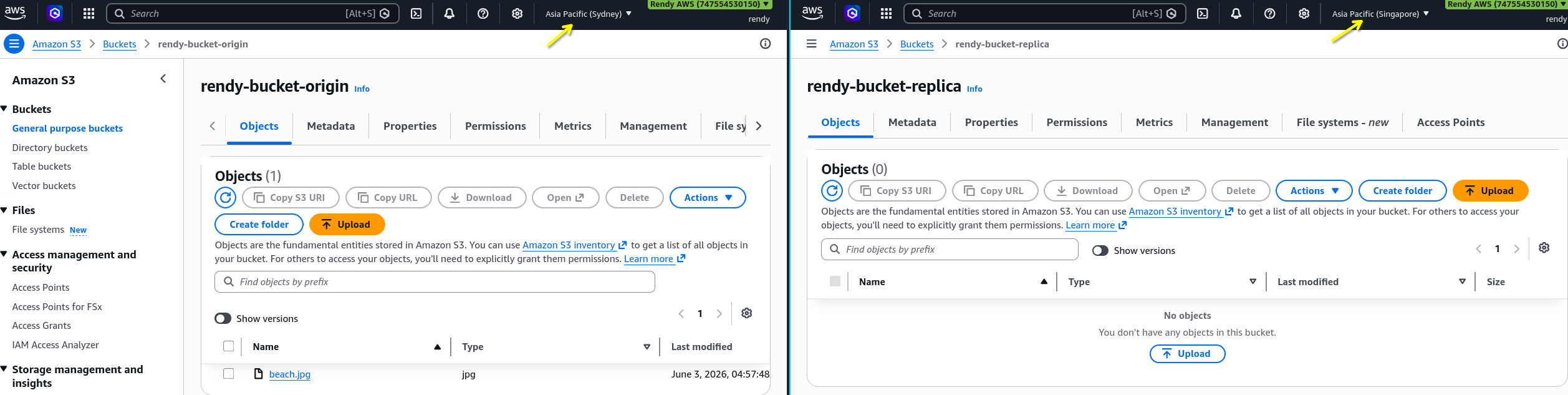Switch to the Management tab in the replica bucket
The image size is (1568, 395).
click(1234, 122)
